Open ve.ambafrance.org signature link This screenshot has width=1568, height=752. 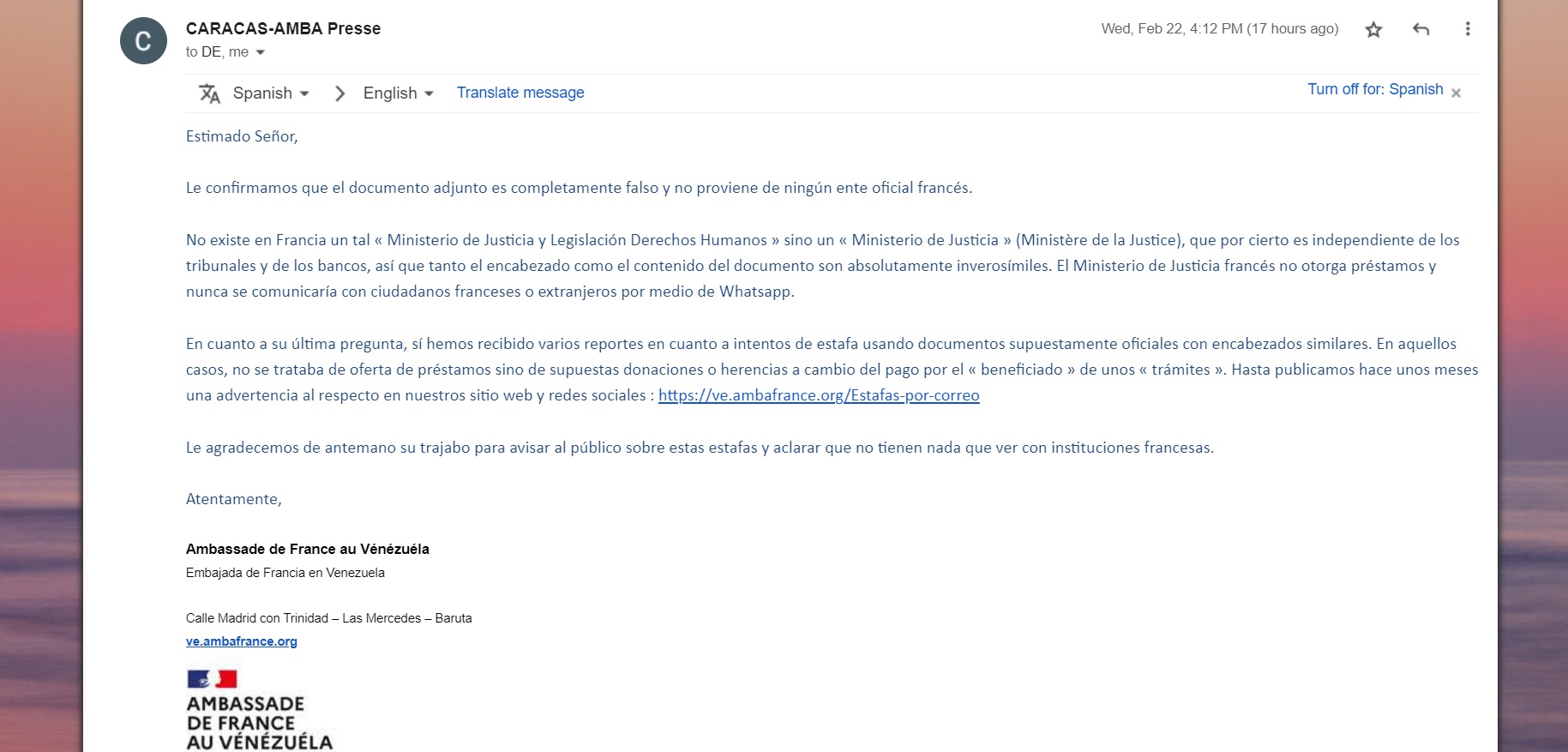[242, 641]
